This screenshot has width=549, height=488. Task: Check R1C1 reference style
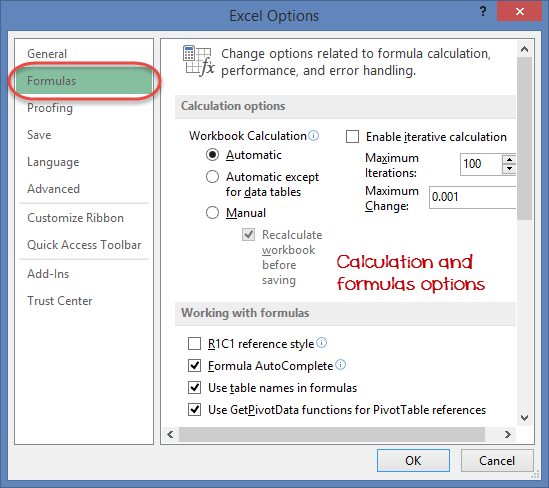point(194,344)
